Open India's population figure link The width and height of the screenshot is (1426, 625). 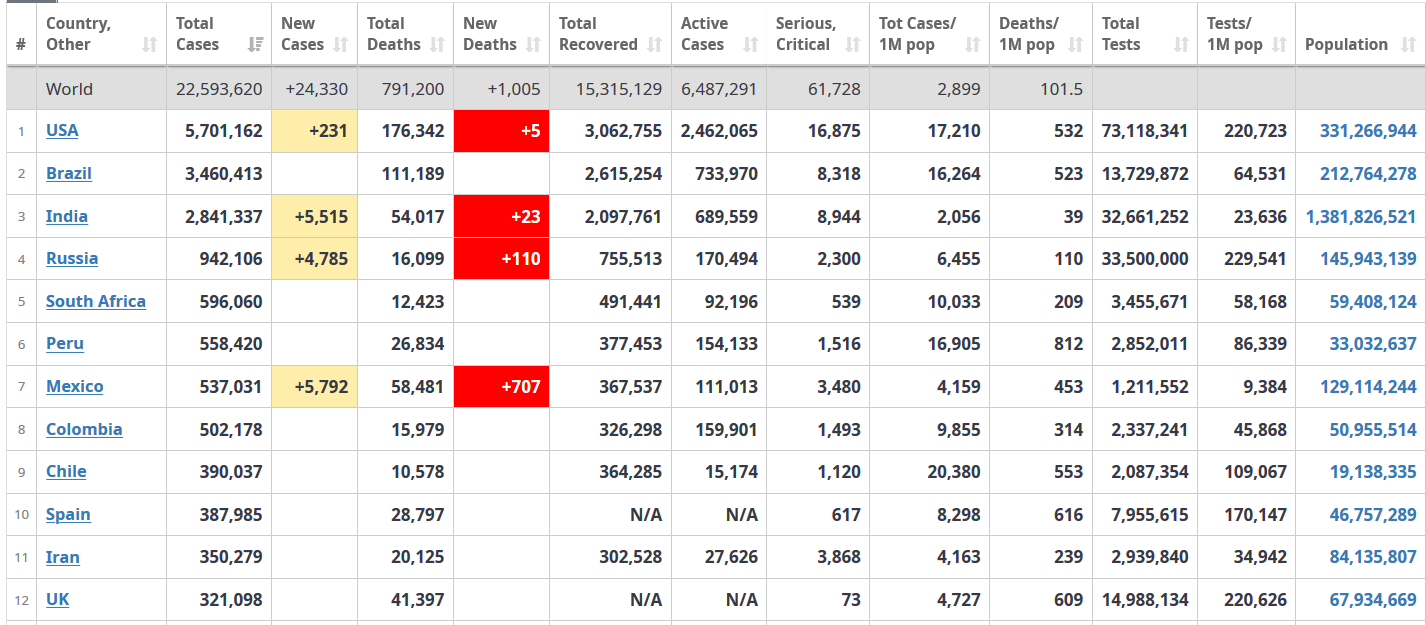1361,216
